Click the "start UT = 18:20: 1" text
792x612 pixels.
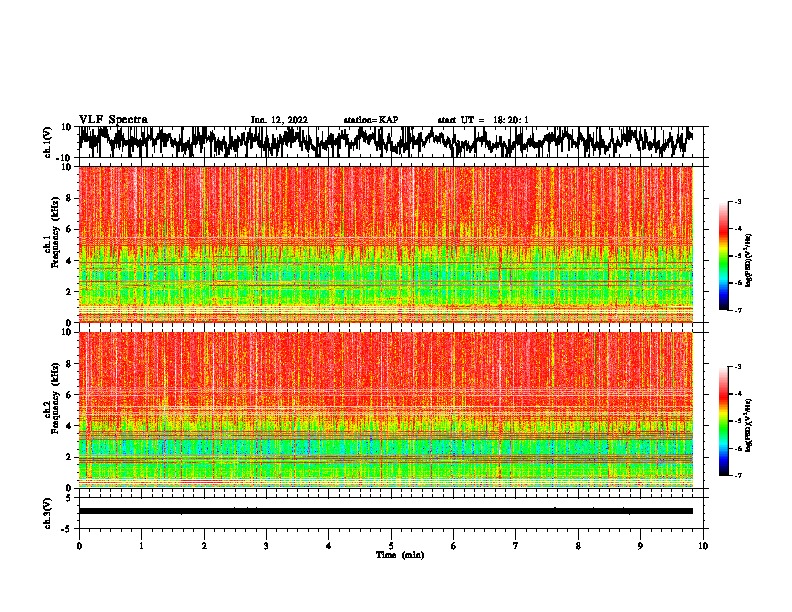click(483, 120)
